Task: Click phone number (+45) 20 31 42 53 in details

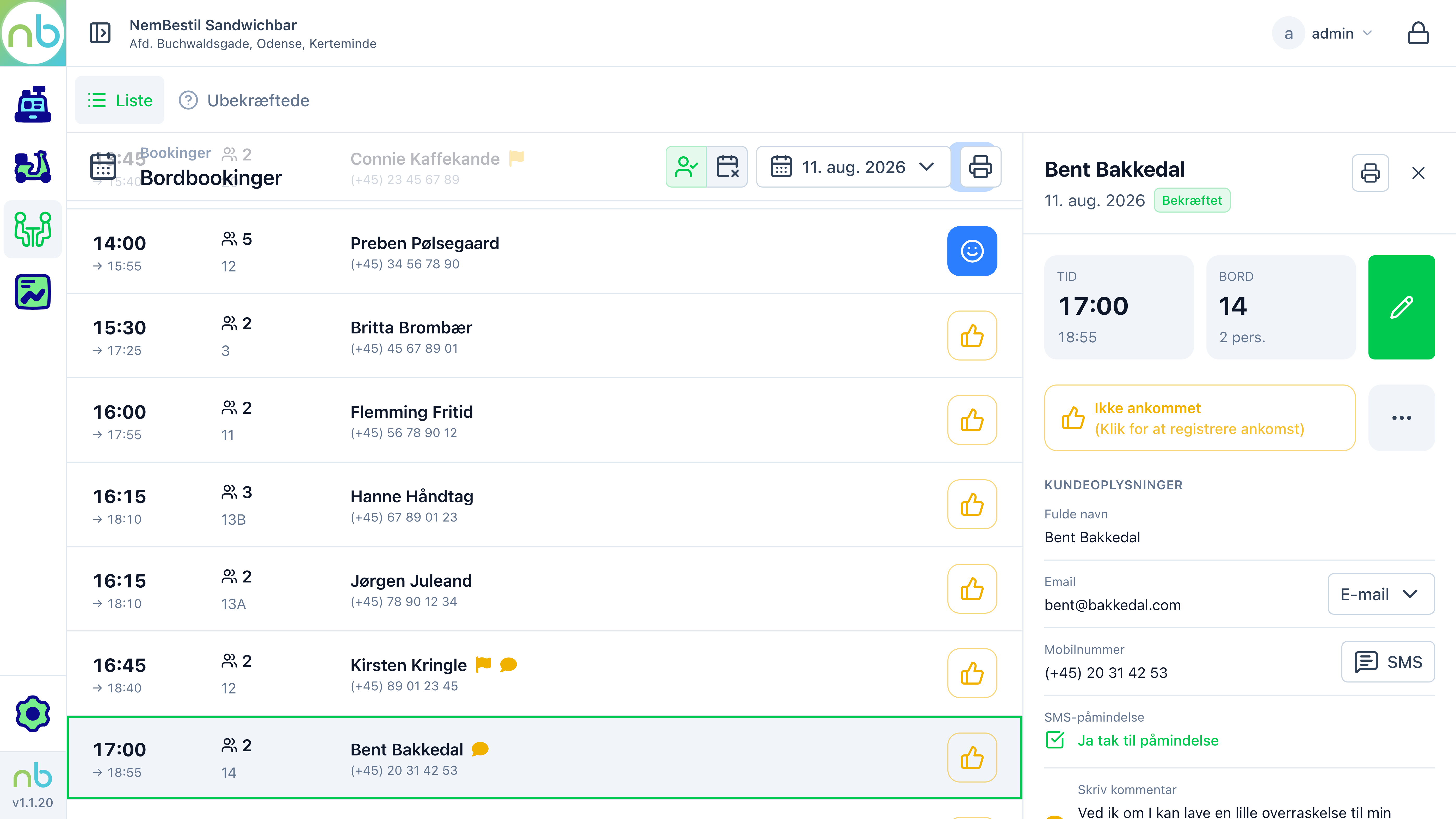Action: tap(1106, 673)
